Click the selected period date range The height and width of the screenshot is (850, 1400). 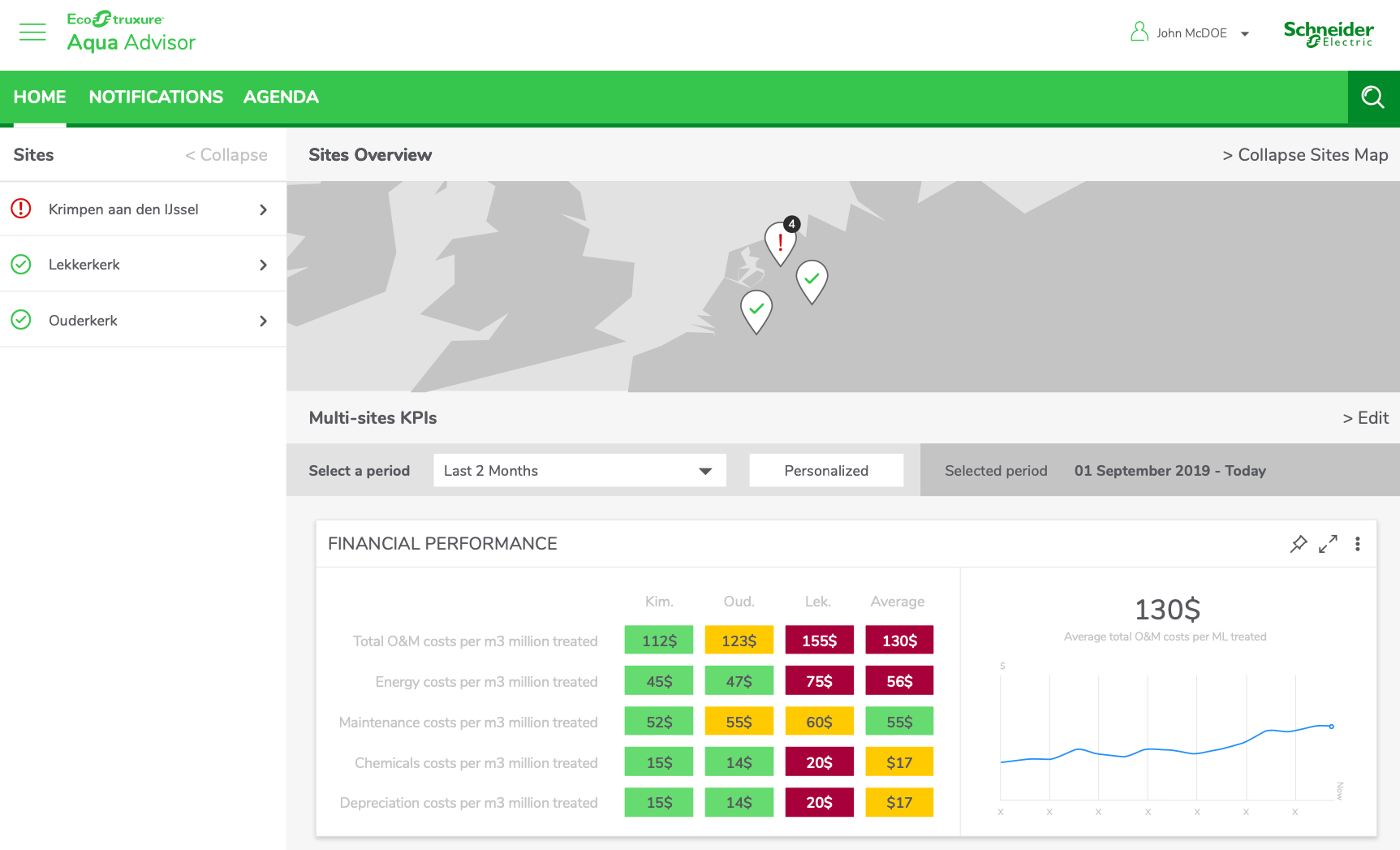pyautogui.click(x=1170, y=471)
